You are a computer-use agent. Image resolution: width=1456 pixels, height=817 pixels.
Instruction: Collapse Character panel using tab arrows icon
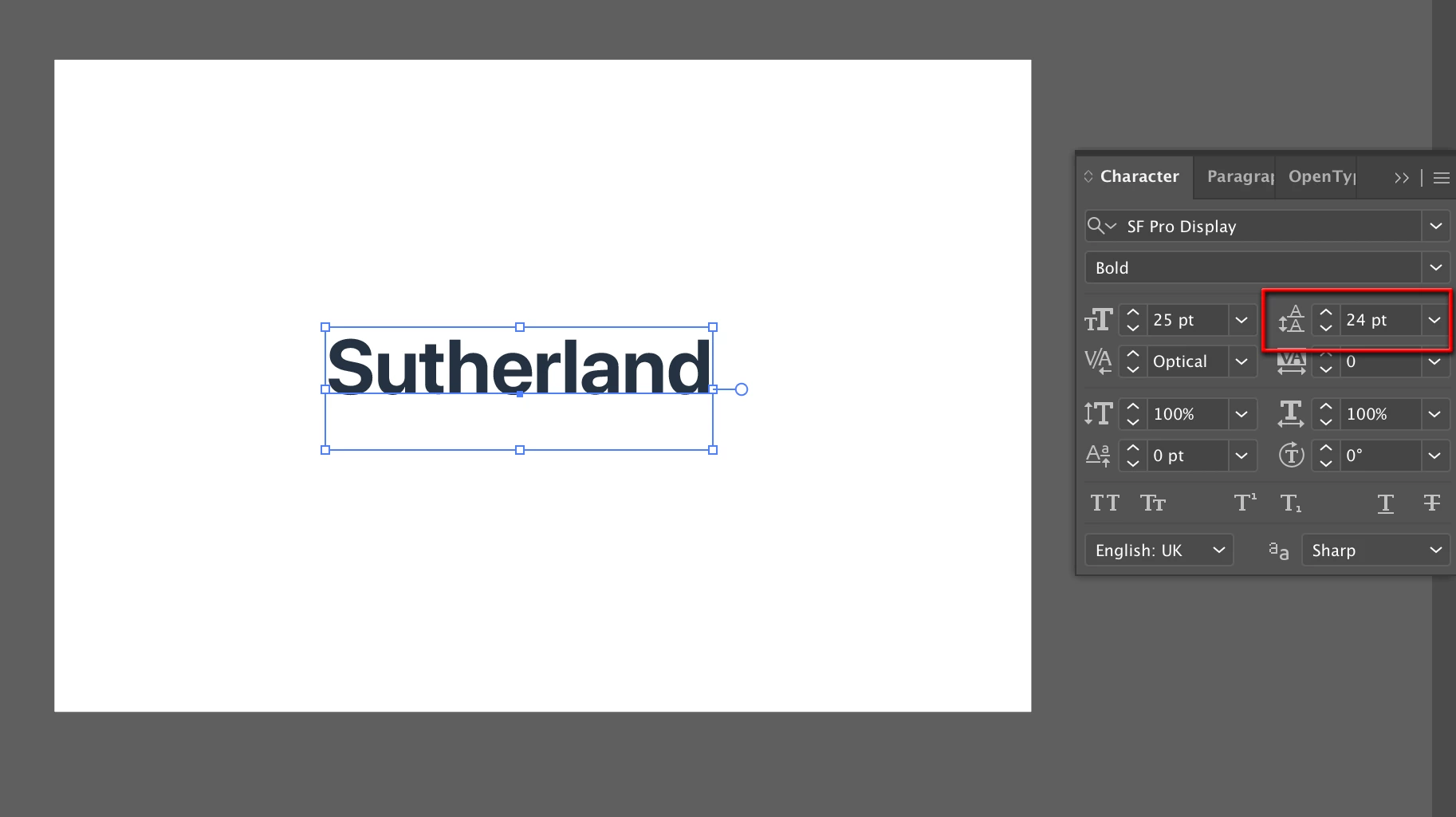(x=1088, y=176)
